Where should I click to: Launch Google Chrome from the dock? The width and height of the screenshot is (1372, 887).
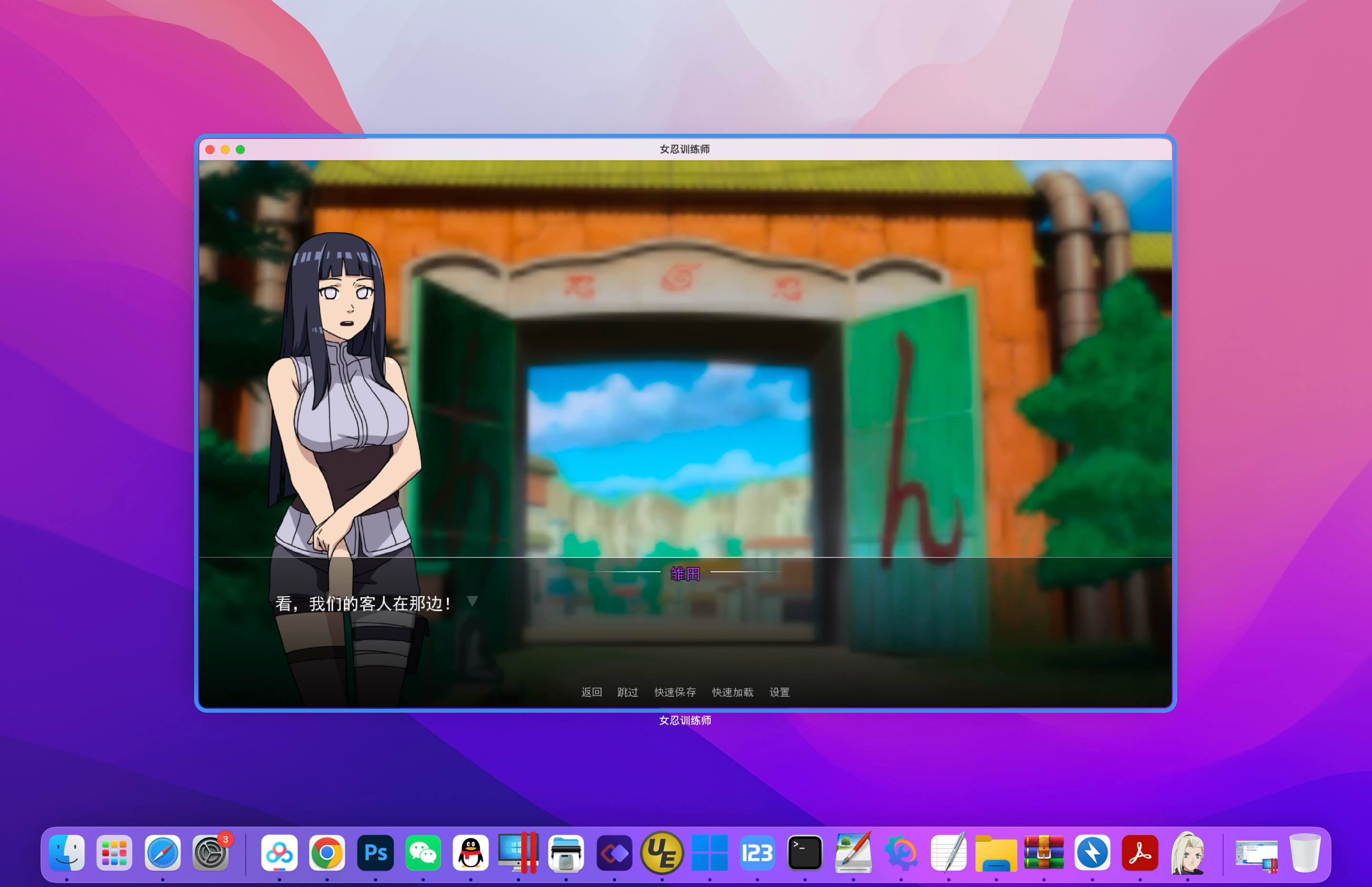coord(327,852)
